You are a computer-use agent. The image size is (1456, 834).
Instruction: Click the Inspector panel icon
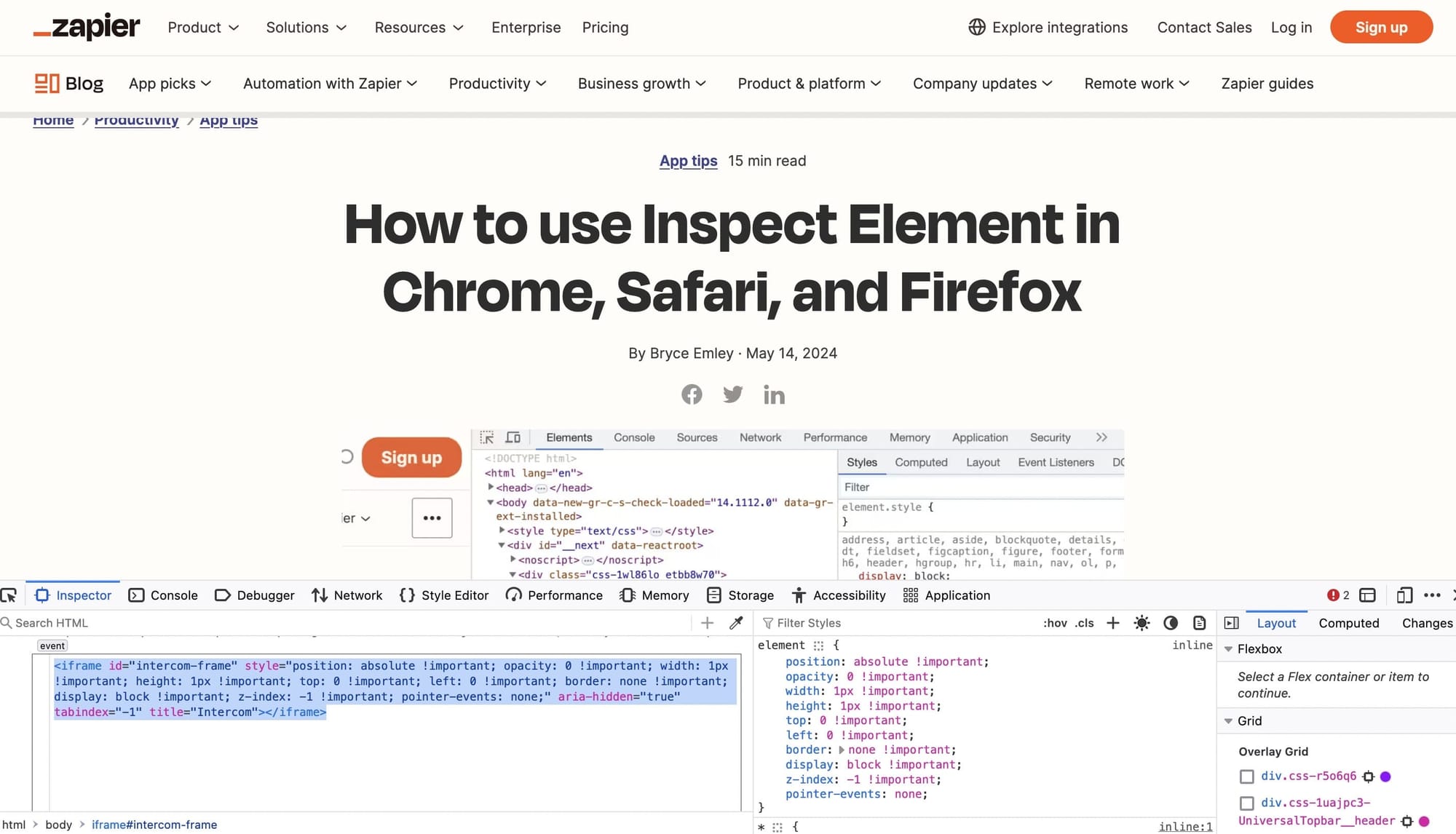[42, 595]
